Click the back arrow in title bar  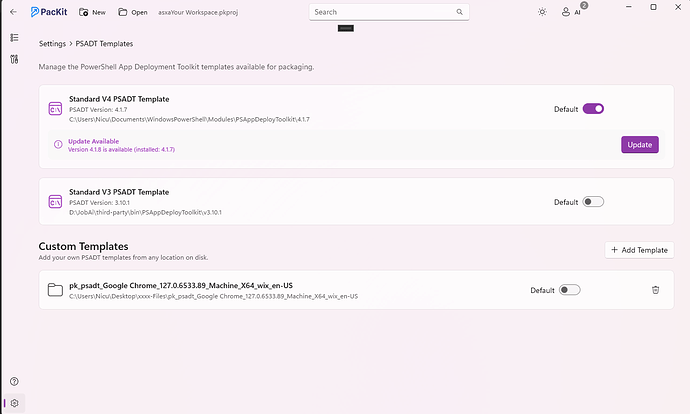pyautogui.click(x=12, y=12)
